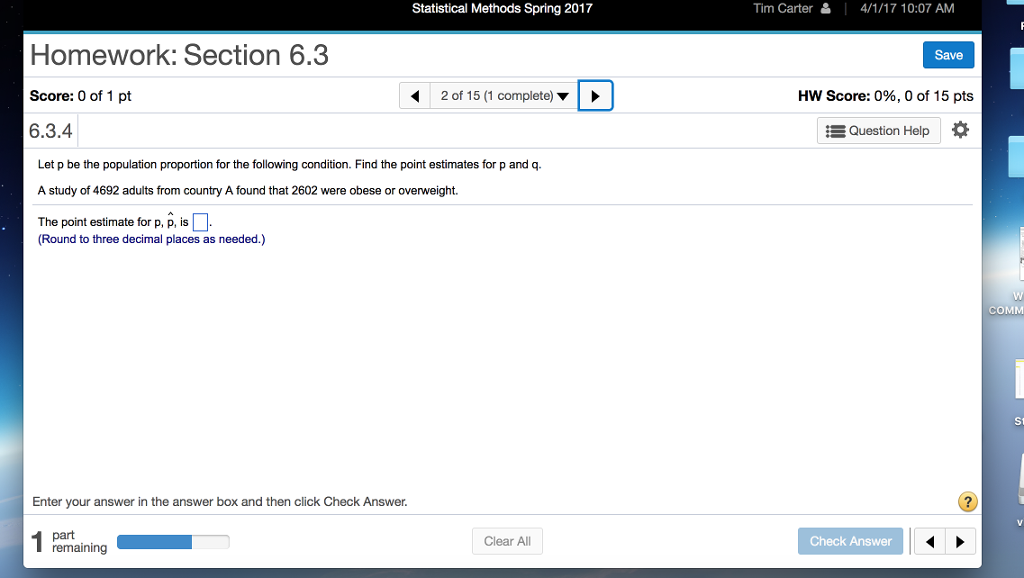Click the Statistical Methods Spring 2017 title
The image size is (1024, 578).
click(502, 9)
